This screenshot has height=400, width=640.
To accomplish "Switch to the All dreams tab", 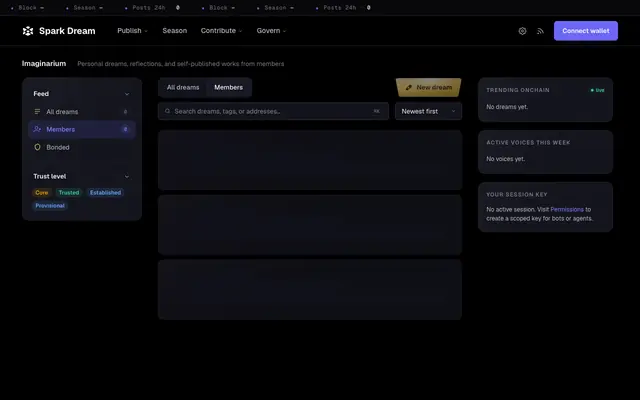I will 183,87.
